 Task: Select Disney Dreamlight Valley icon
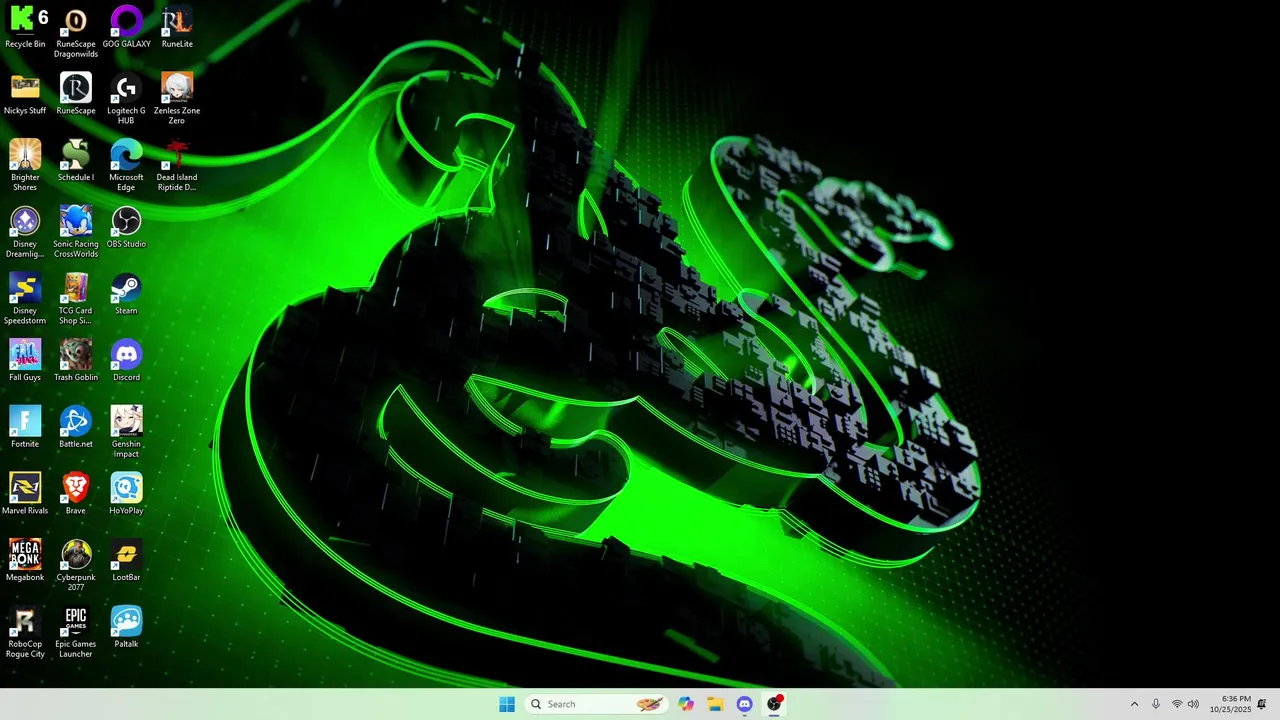(25, 232)
